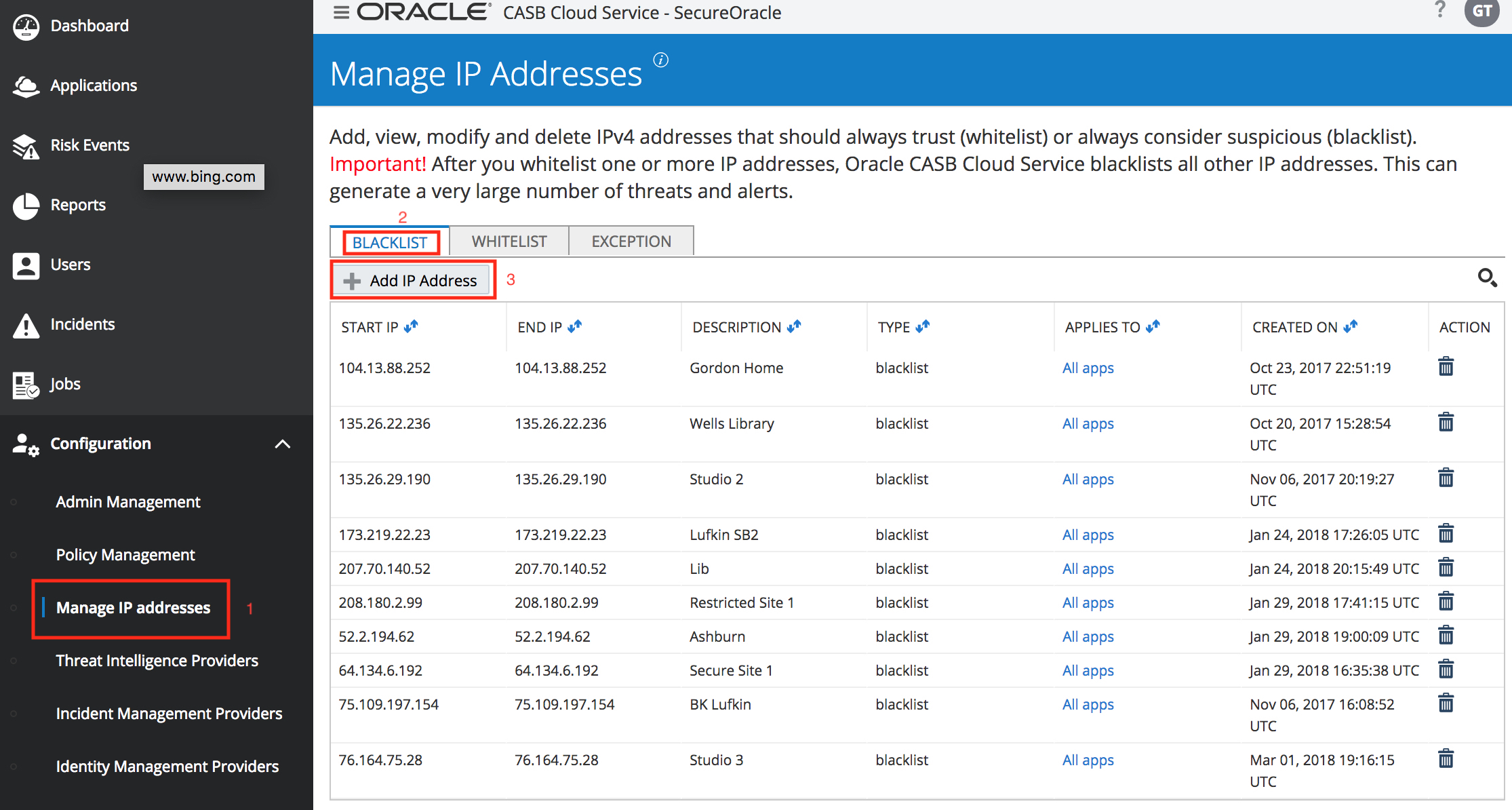Open All apps link for Gordon Home
Image resolution: width=1512 pixels, height=810 pixels.
(x=1088, y=368)
